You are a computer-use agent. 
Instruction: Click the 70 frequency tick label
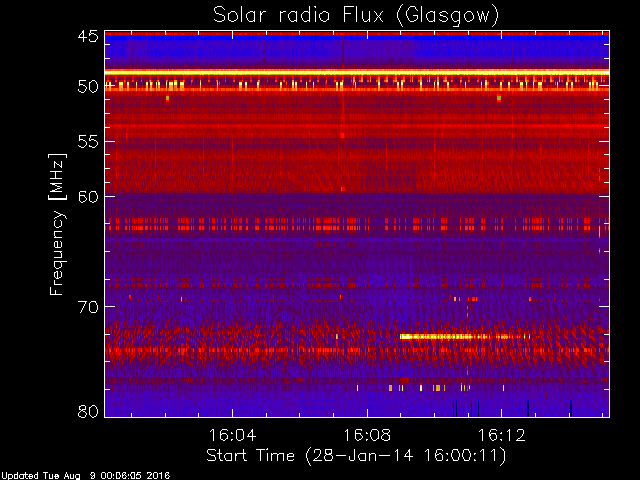pyautogui.click(x=88, y=307)
